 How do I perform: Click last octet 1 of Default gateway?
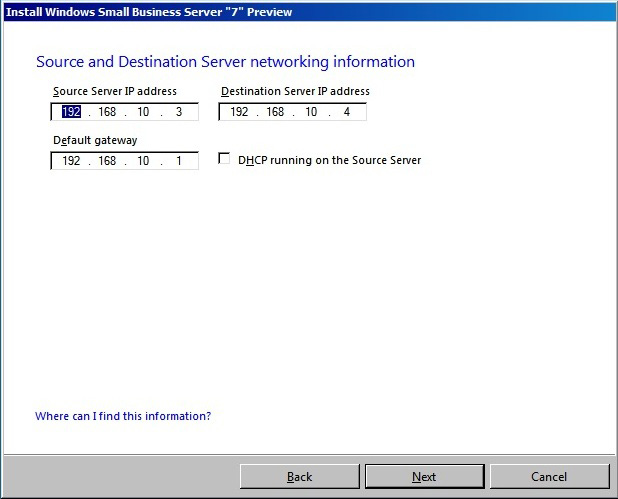tap(179, 160)
